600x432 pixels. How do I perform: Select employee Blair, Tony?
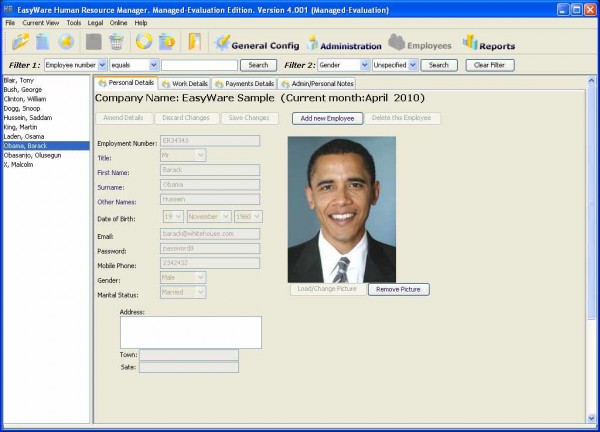pos(46,80)
